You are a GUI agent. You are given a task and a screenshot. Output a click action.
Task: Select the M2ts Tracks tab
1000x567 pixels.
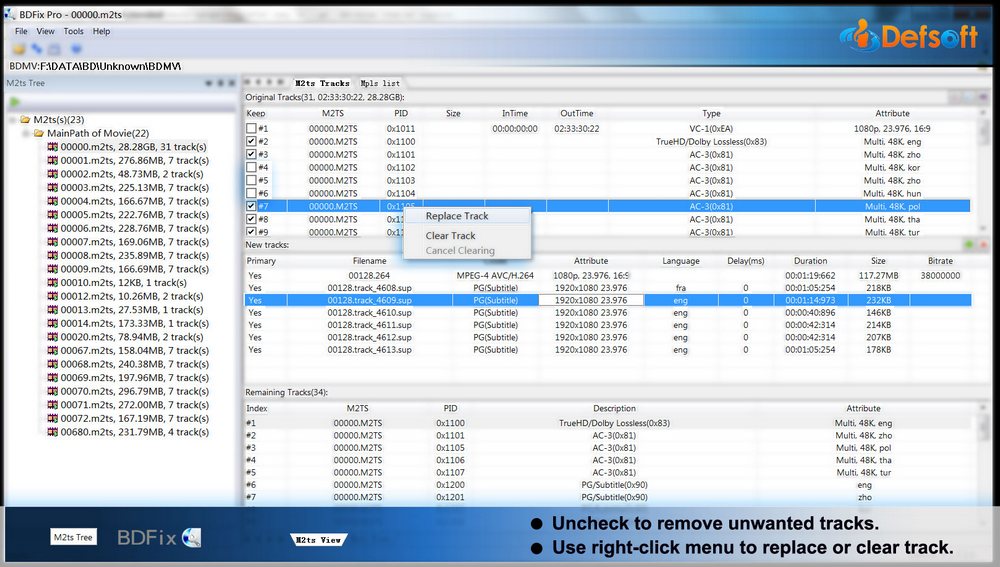pos(322,83)
